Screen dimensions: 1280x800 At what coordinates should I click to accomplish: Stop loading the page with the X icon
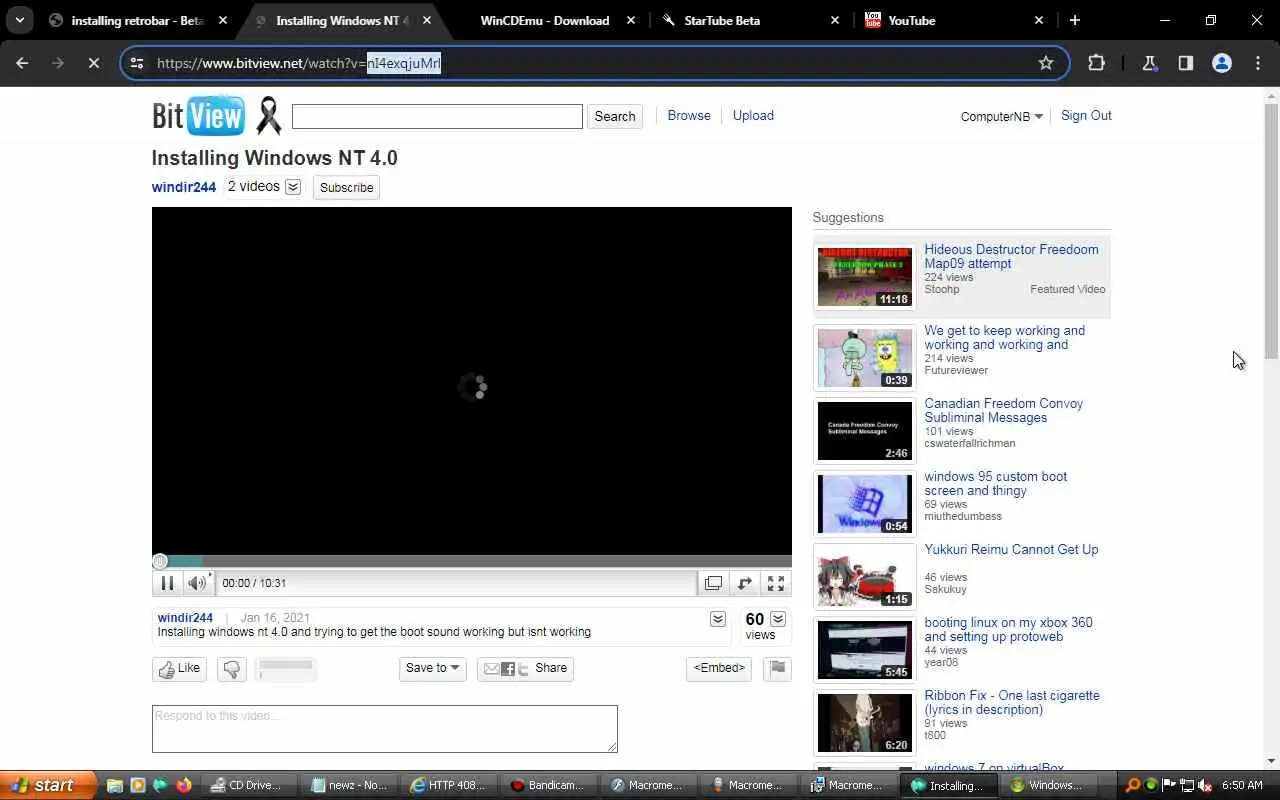tap(92, 63)
